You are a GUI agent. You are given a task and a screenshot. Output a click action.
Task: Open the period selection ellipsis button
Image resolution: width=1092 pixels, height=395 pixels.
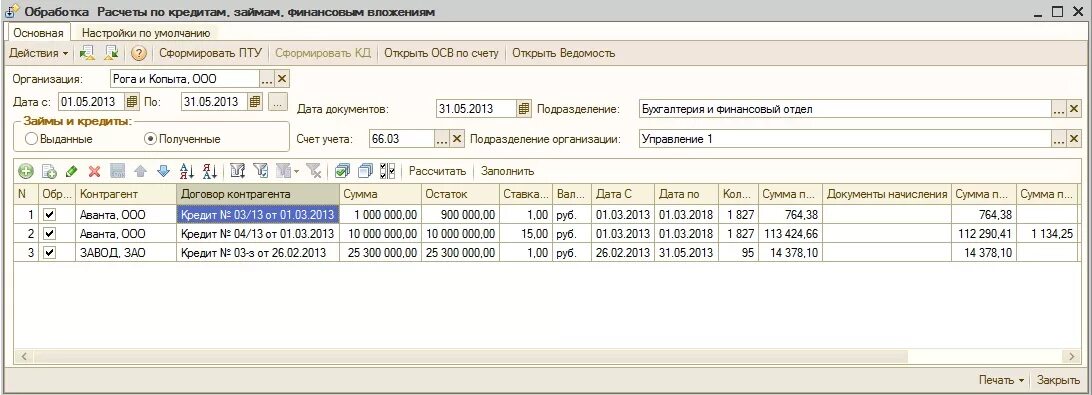(278, 102)
